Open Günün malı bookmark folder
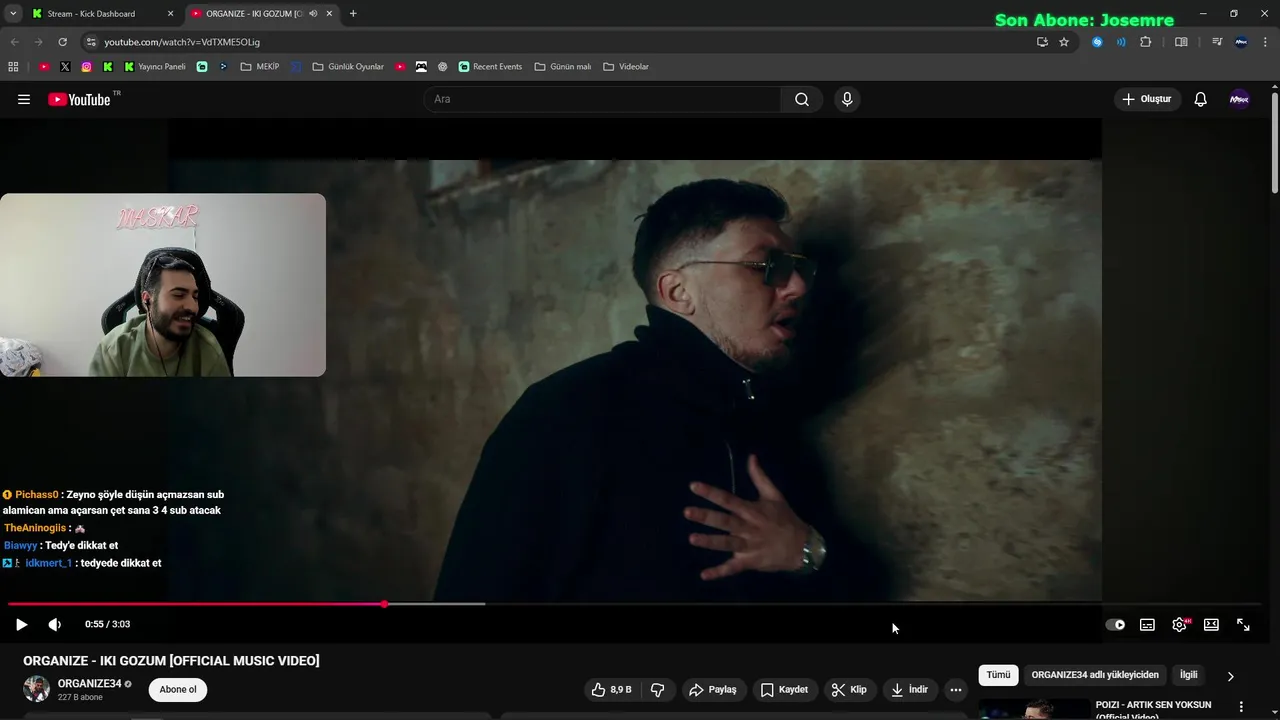 (x=563, y=67)
